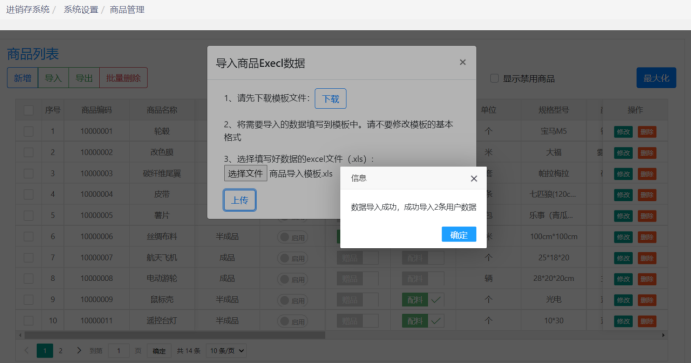This screenshot has width=692, height=364.
Task: Select row checkbox for 改色膜
Action: pos(29,152)
